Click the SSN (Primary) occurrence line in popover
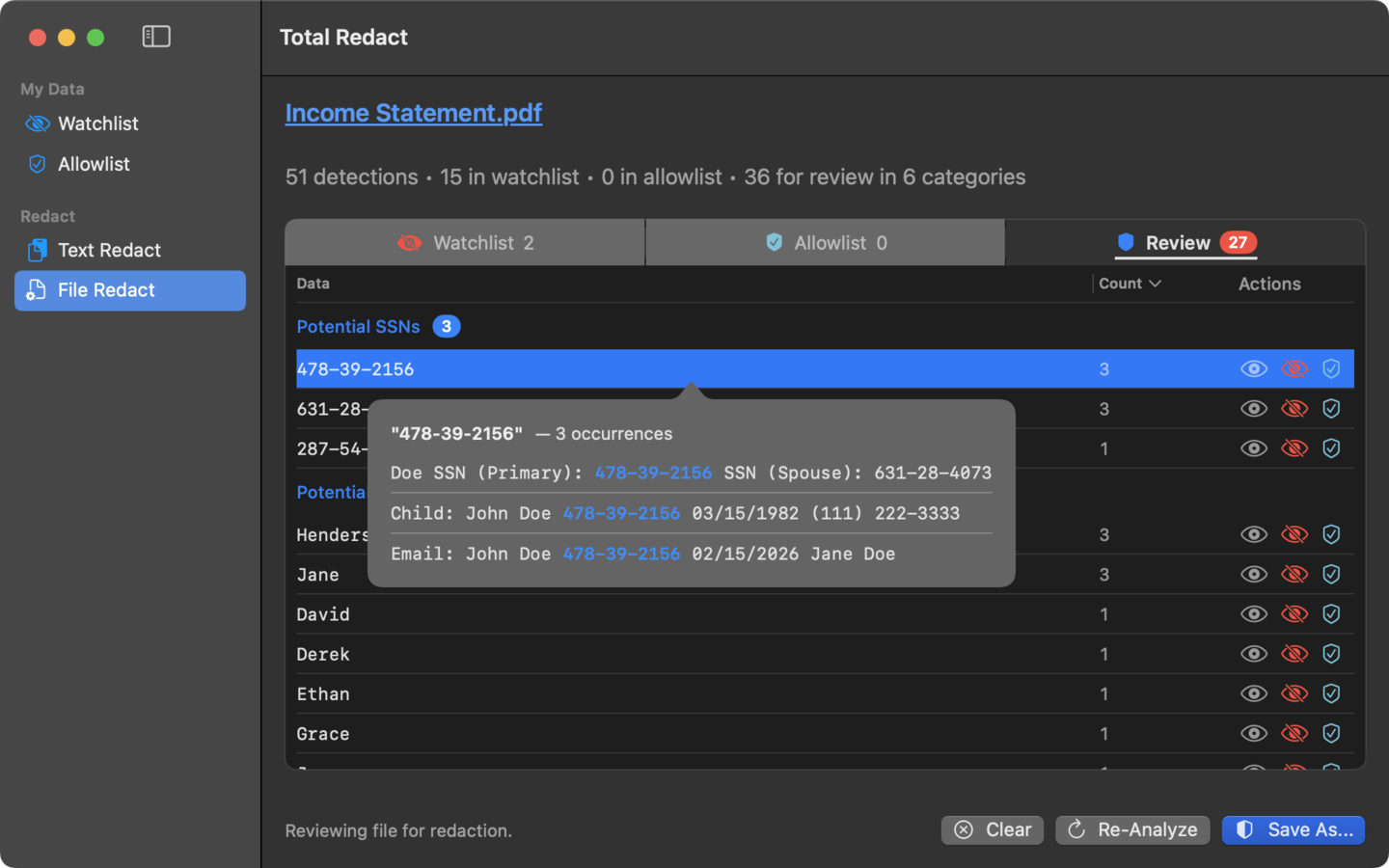This screenshot has width=1389, height=868. pyautogui.click(x=691, y=473)
